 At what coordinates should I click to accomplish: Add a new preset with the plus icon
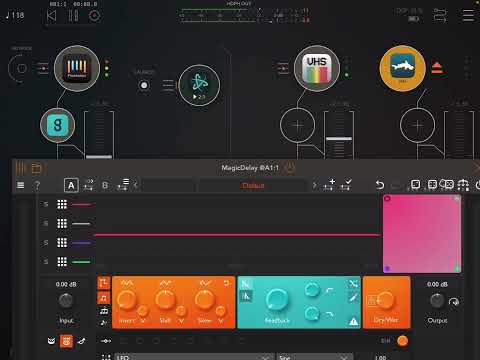[329, 184]
